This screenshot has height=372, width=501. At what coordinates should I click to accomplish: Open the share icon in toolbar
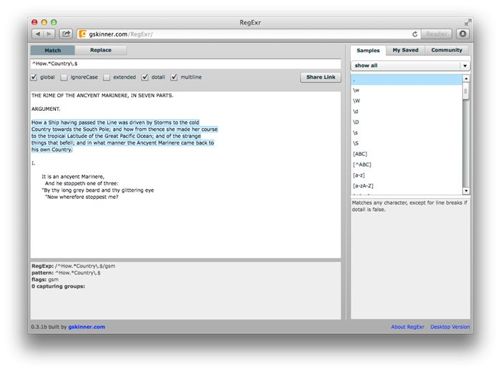(66, 34)
